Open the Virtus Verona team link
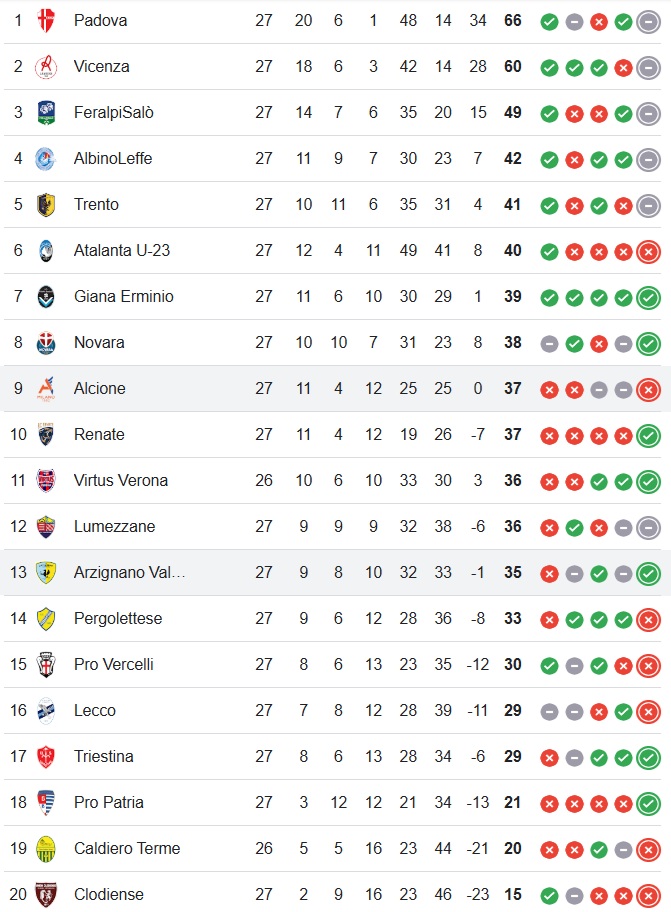 120,480
